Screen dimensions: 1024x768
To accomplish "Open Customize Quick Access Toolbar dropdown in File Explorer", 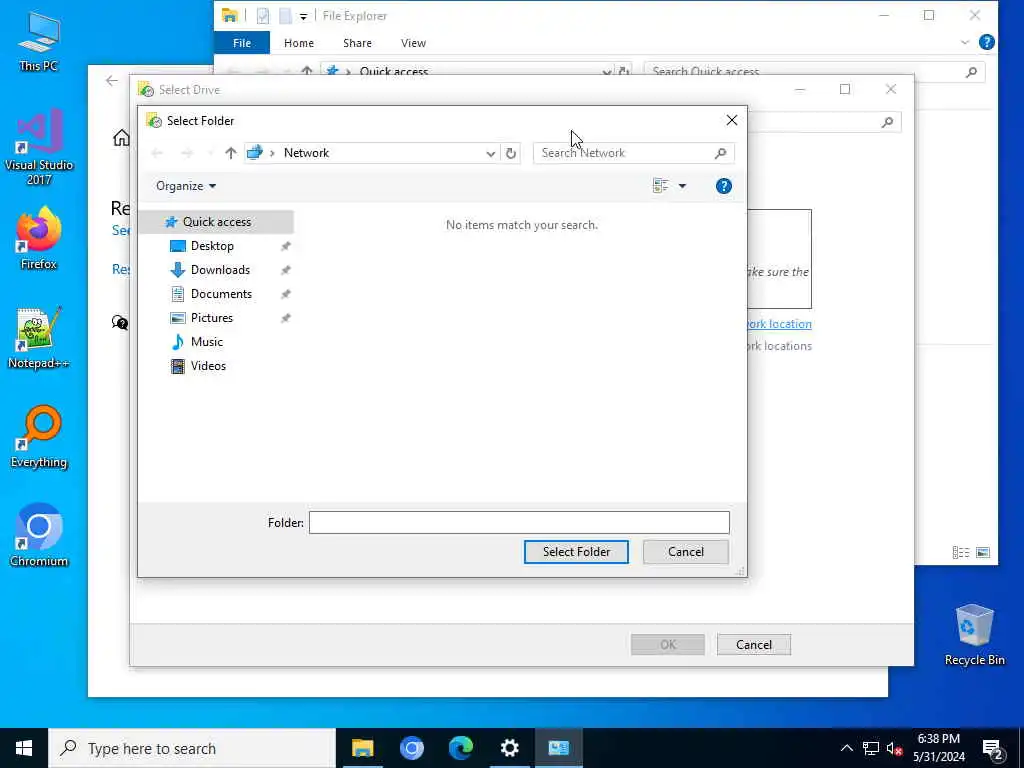I will 303,16.
